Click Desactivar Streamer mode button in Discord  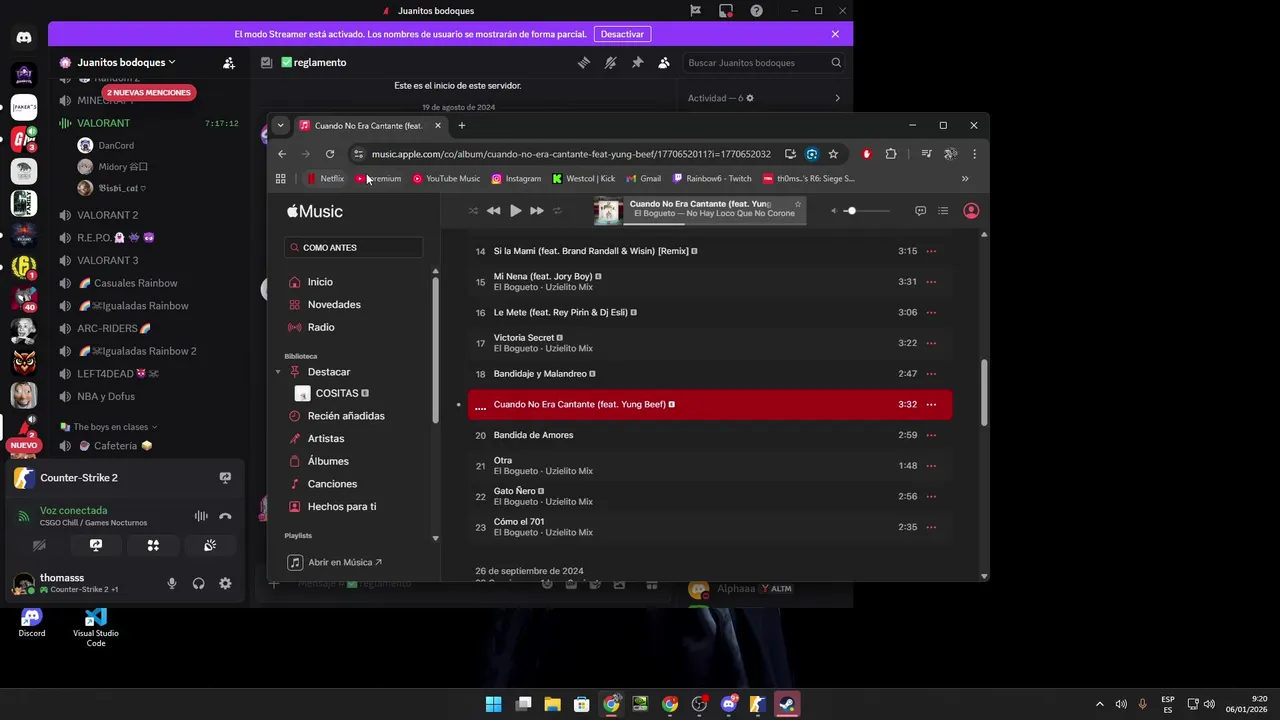click(x=622, y=34)
